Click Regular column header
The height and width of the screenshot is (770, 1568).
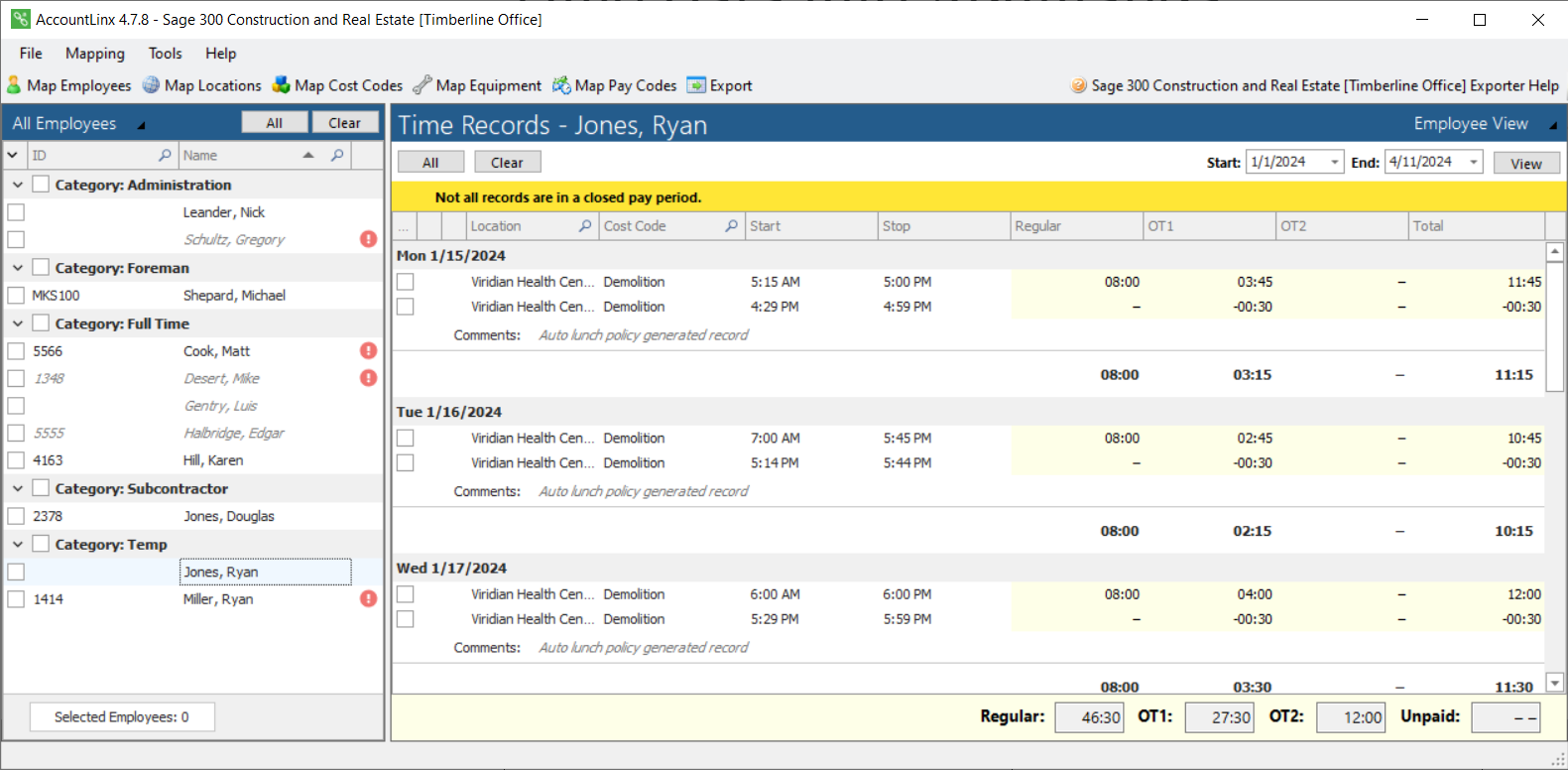[1076, 226]
